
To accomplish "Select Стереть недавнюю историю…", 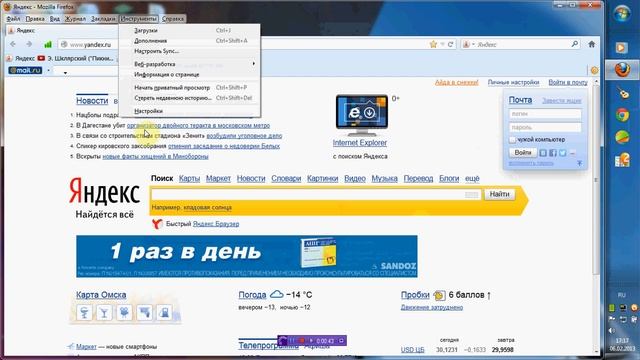I will click(x=189, y=98).
